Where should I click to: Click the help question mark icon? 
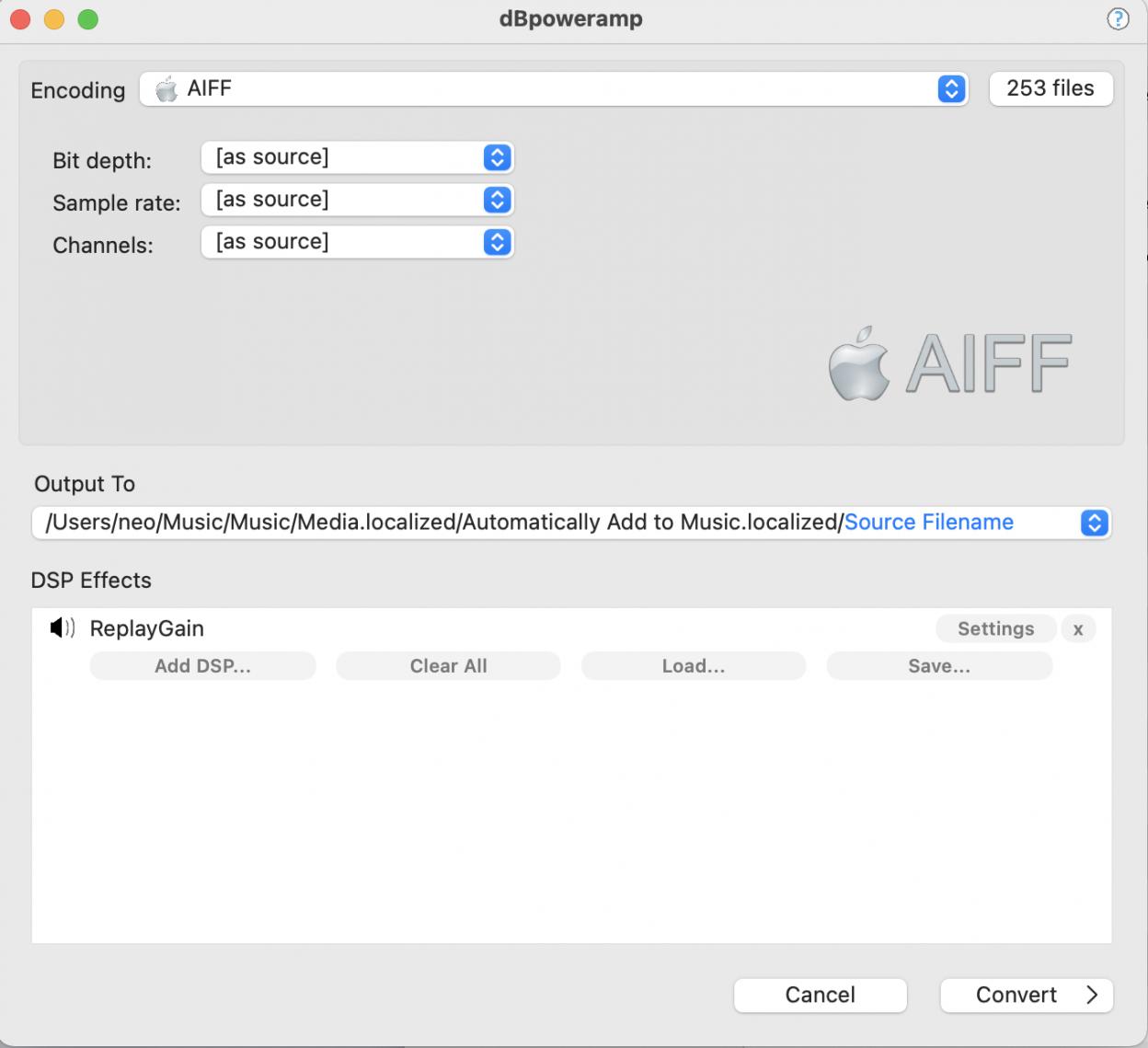pyautogui.click(x=1117, y=19)
